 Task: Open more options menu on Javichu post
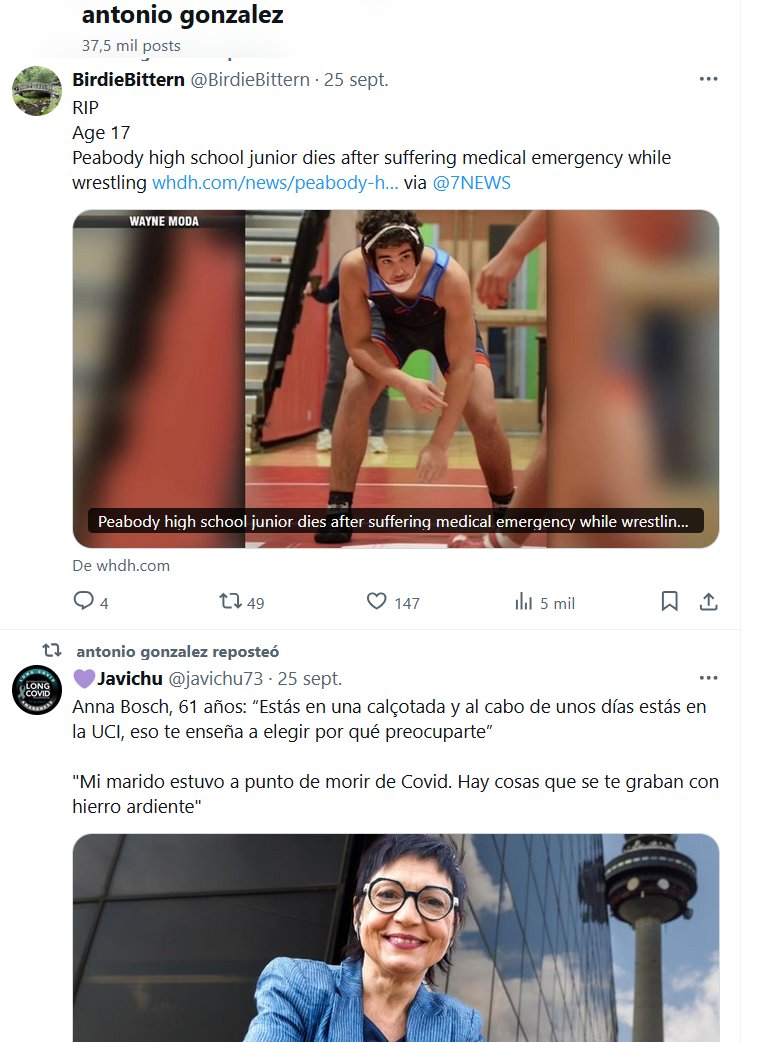(x=709, y=678)
